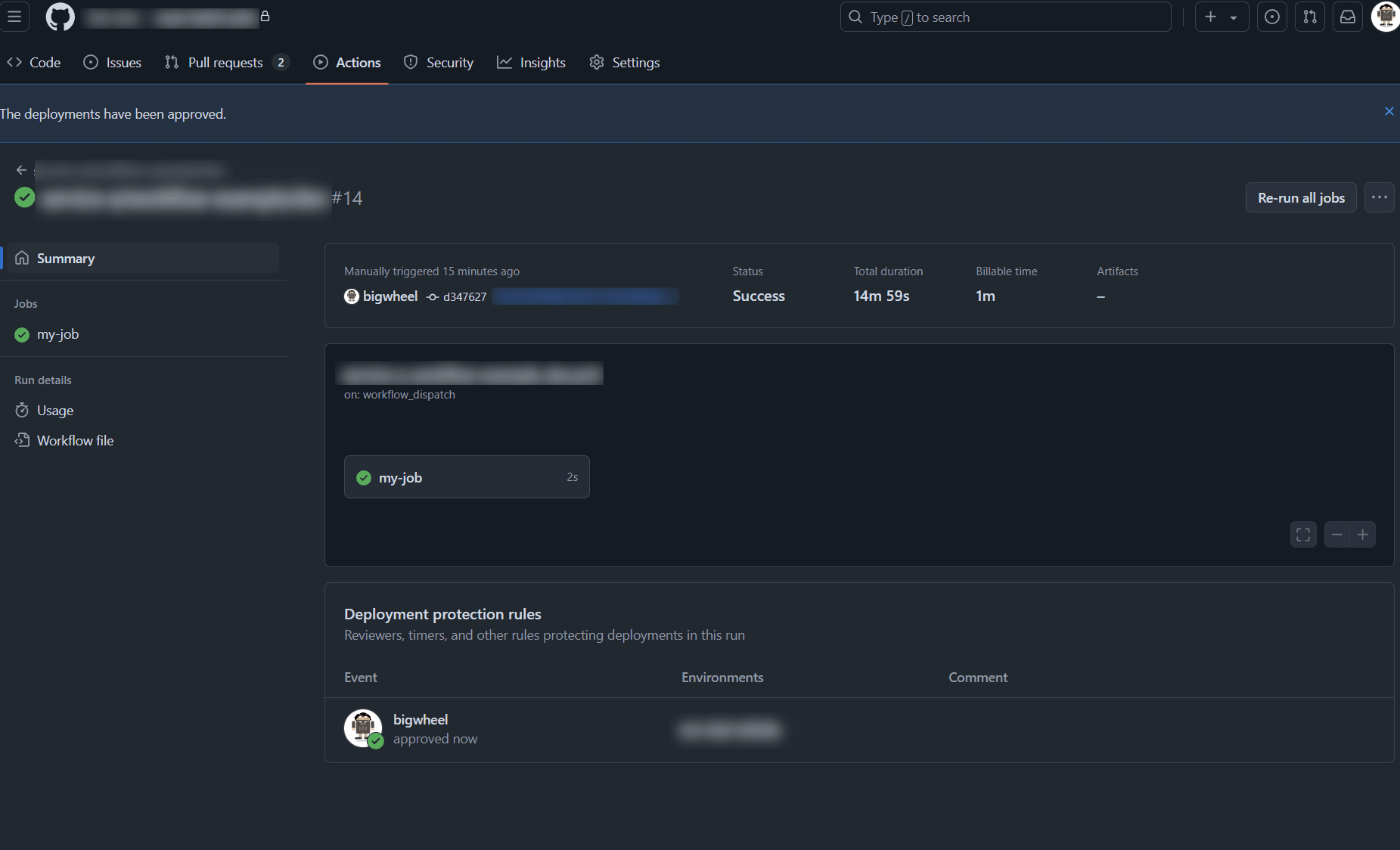Go back using the left arrow link
This screenshot has height=850, width=1400.
click(21, 170)
